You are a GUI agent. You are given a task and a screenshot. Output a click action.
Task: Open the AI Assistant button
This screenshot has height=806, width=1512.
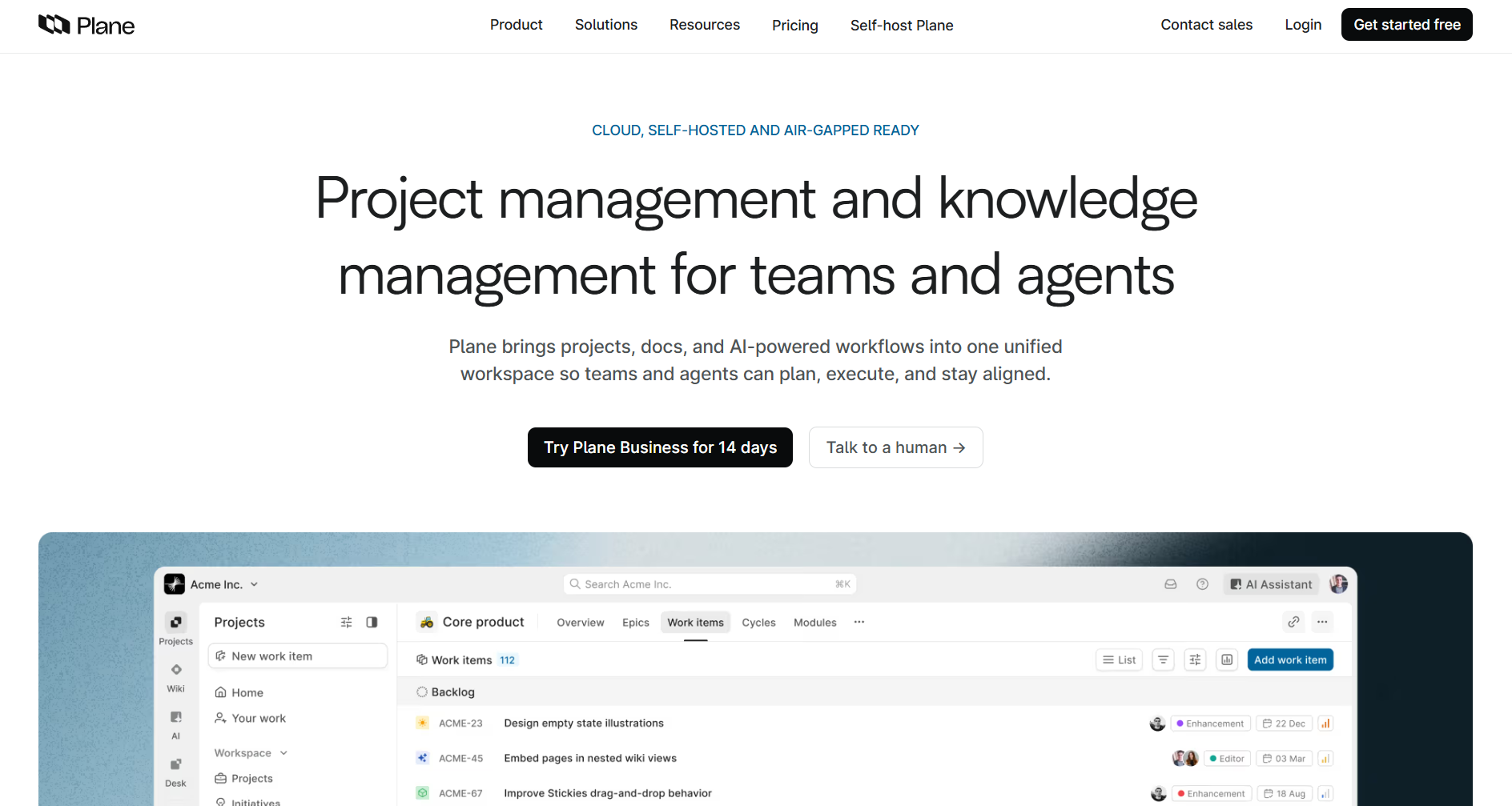coord(1272,584)
